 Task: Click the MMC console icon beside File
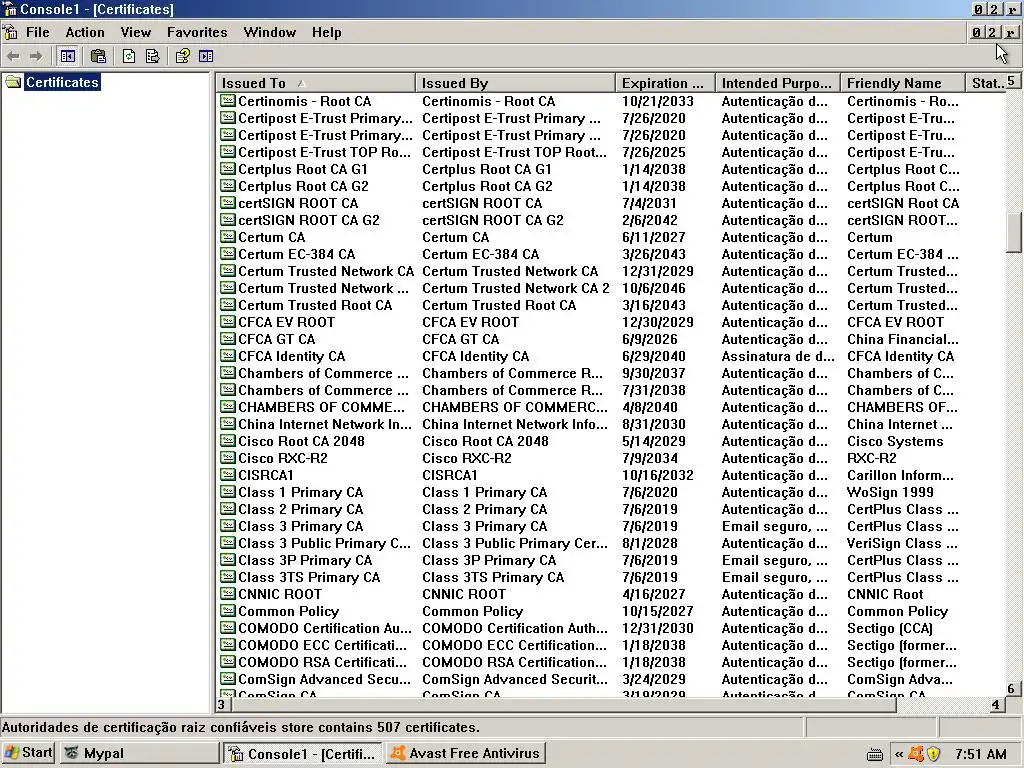pos(10,32)
